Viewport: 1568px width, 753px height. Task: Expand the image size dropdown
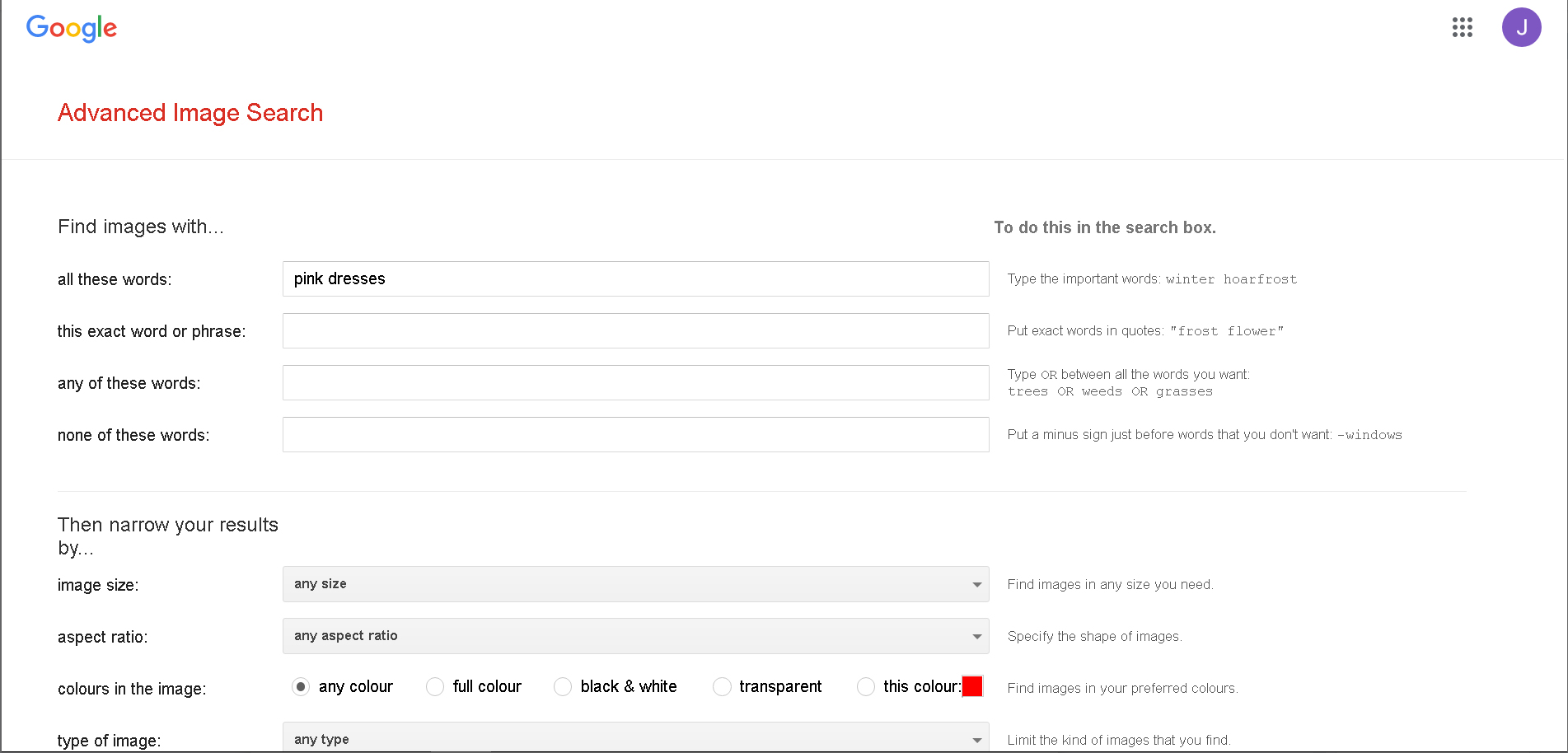click(635, 584)
